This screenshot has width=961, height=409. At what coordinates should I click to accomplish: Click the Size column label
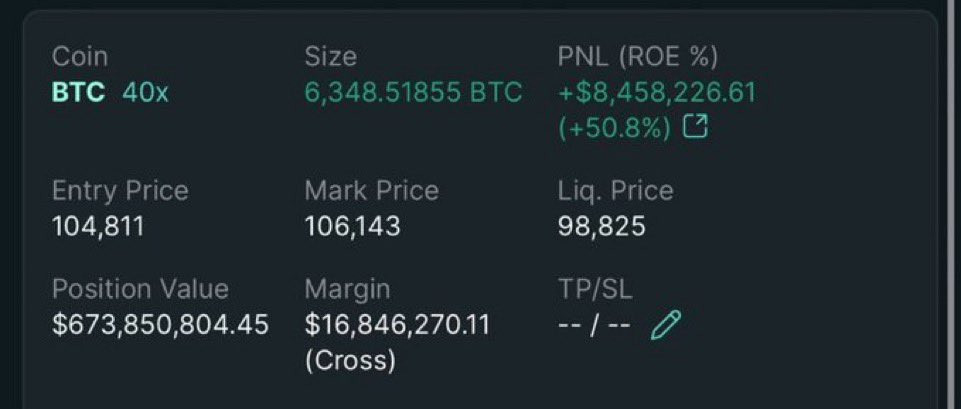[x=330, y=56]
